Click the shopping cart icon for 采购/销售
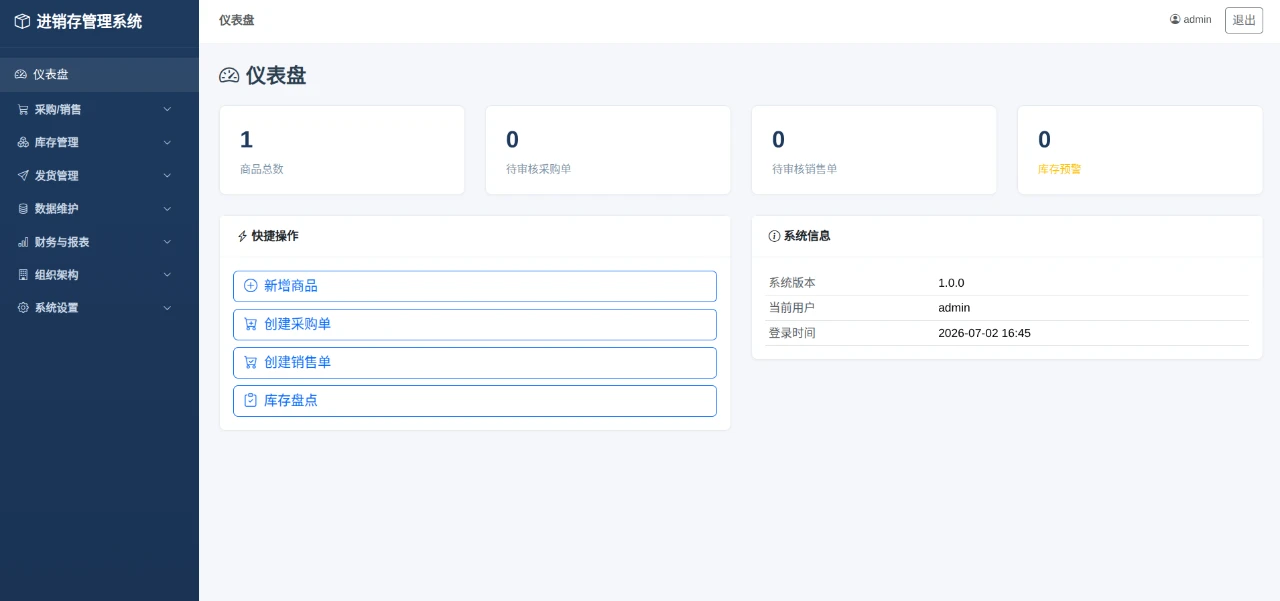Image resolution: width=1280 pixels, height=601 pixels. point(23,109)
